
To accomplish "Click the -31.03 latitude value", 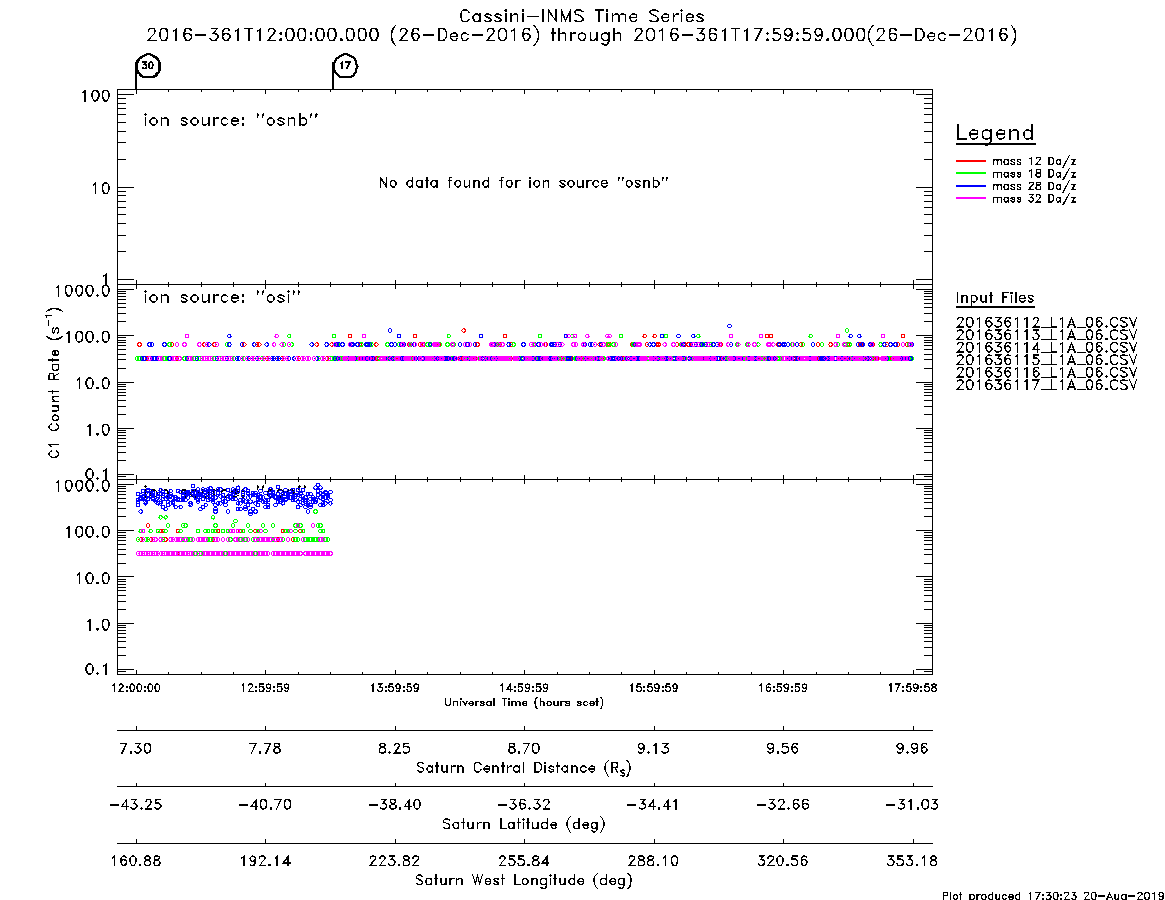I will 912,805.
